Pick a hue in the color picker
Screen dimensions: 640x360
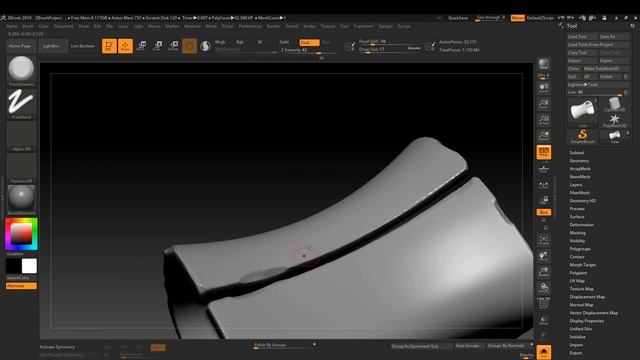tap(21, 234)
